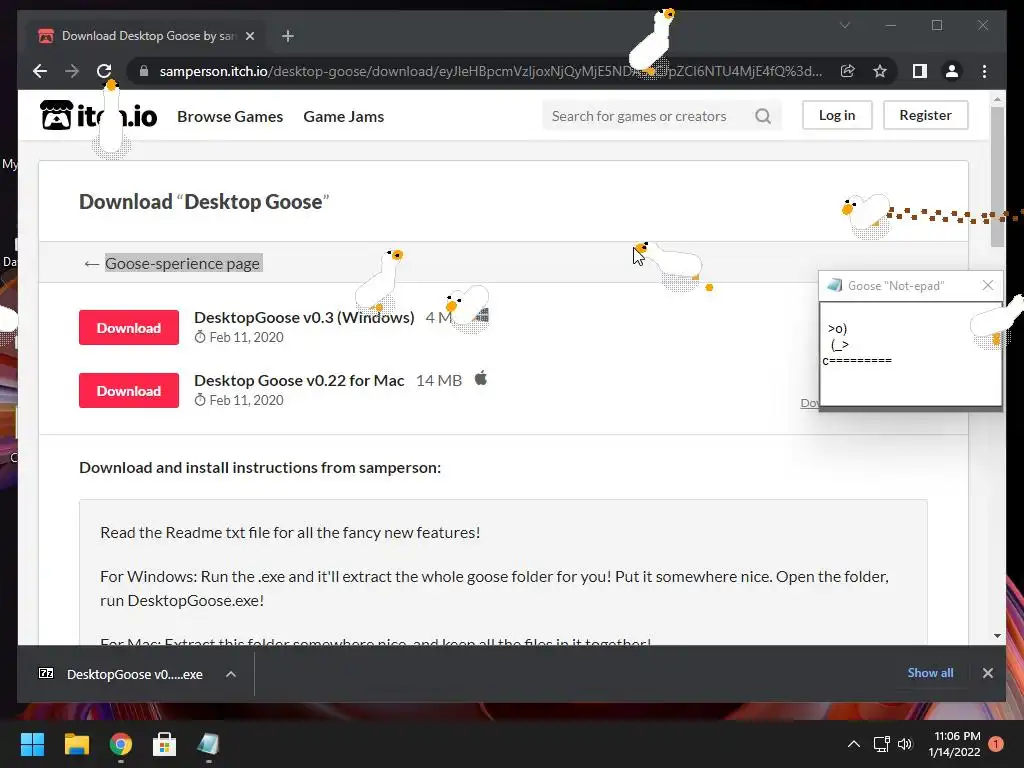Screen dimensions: 1024x768
Task: Open the Chrome profile avatar icon
Action: coord(952,71)
